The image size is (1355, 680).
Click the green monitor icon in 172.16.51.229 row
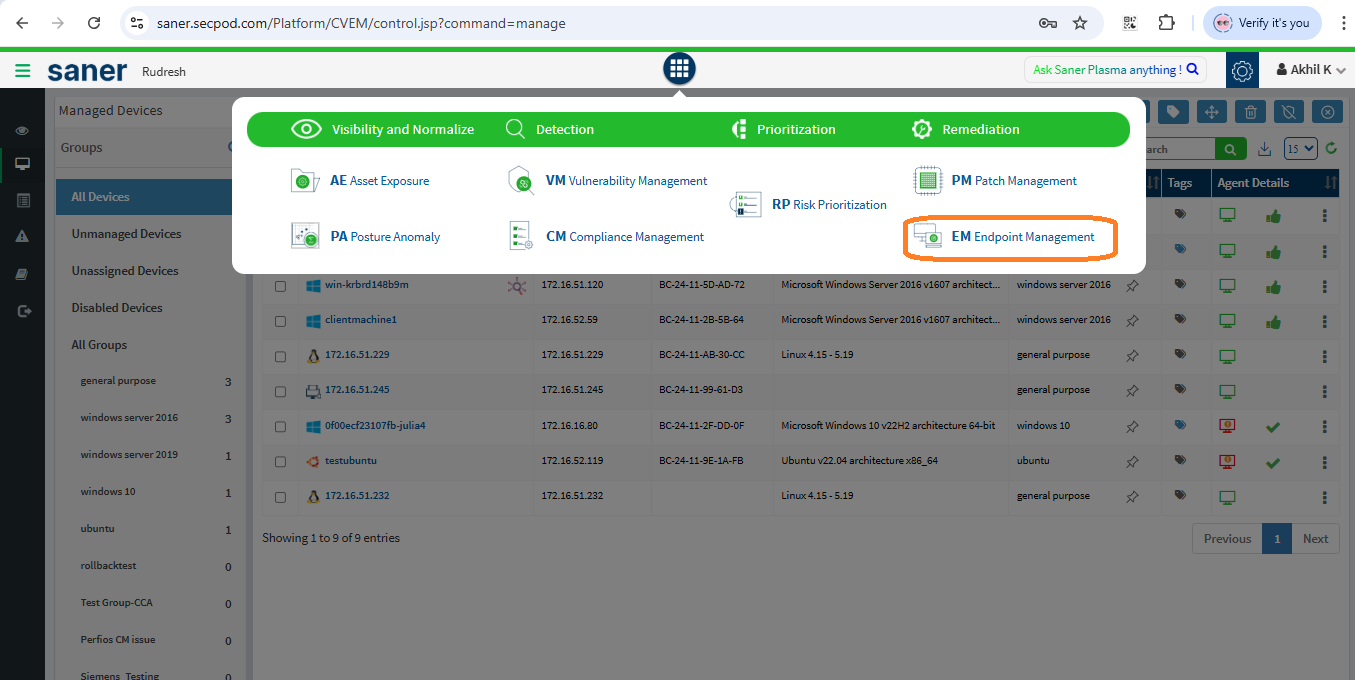point(1227,356)
